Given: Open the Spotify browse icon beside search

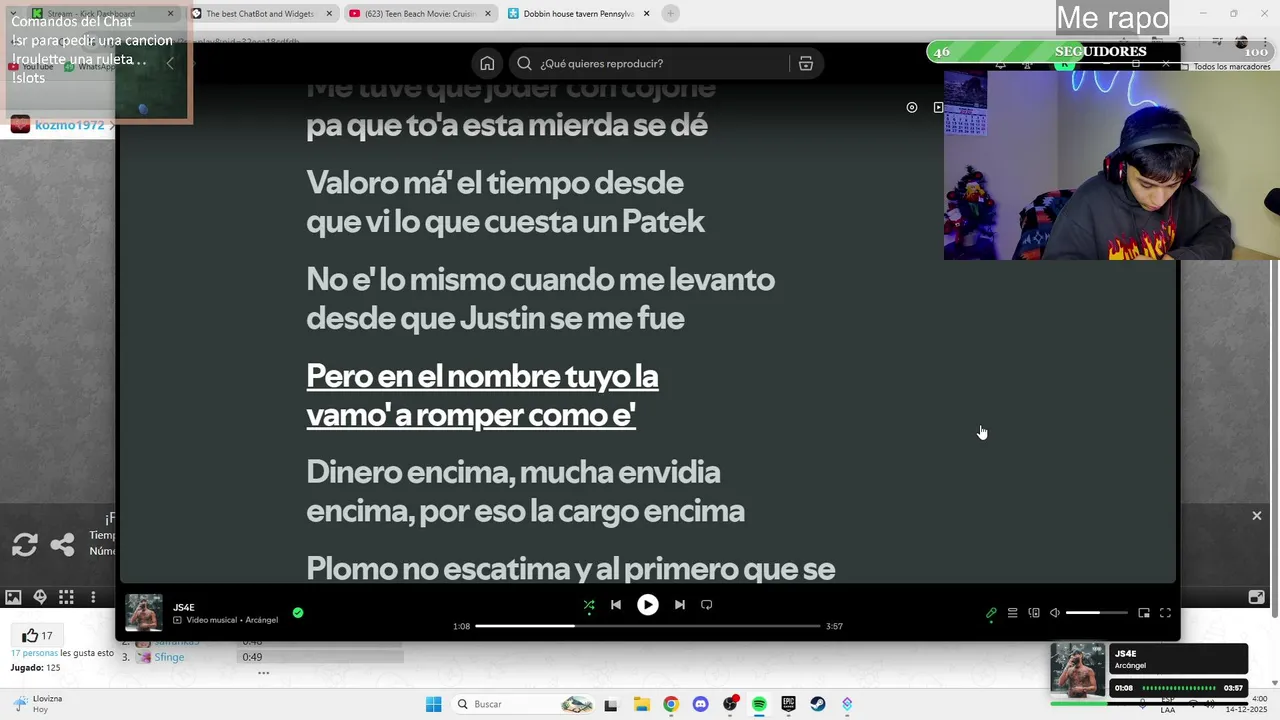Looking at the screenshot, I should [806, 63].
